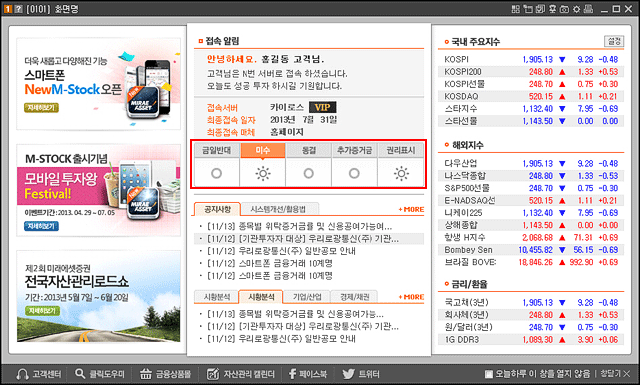Click the magnifier icon for 클릭도우미

click(80, 373)
